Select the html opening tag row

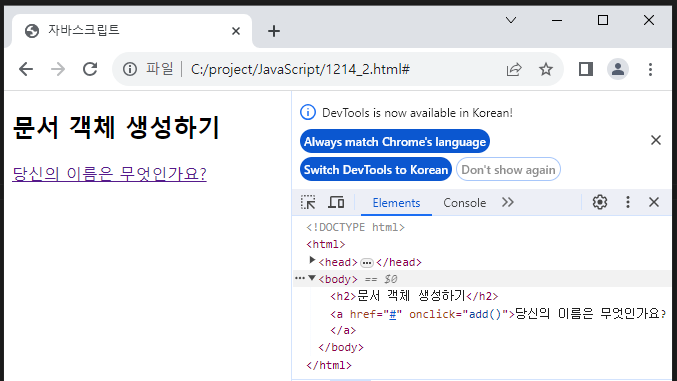click(x=481, y=244)
